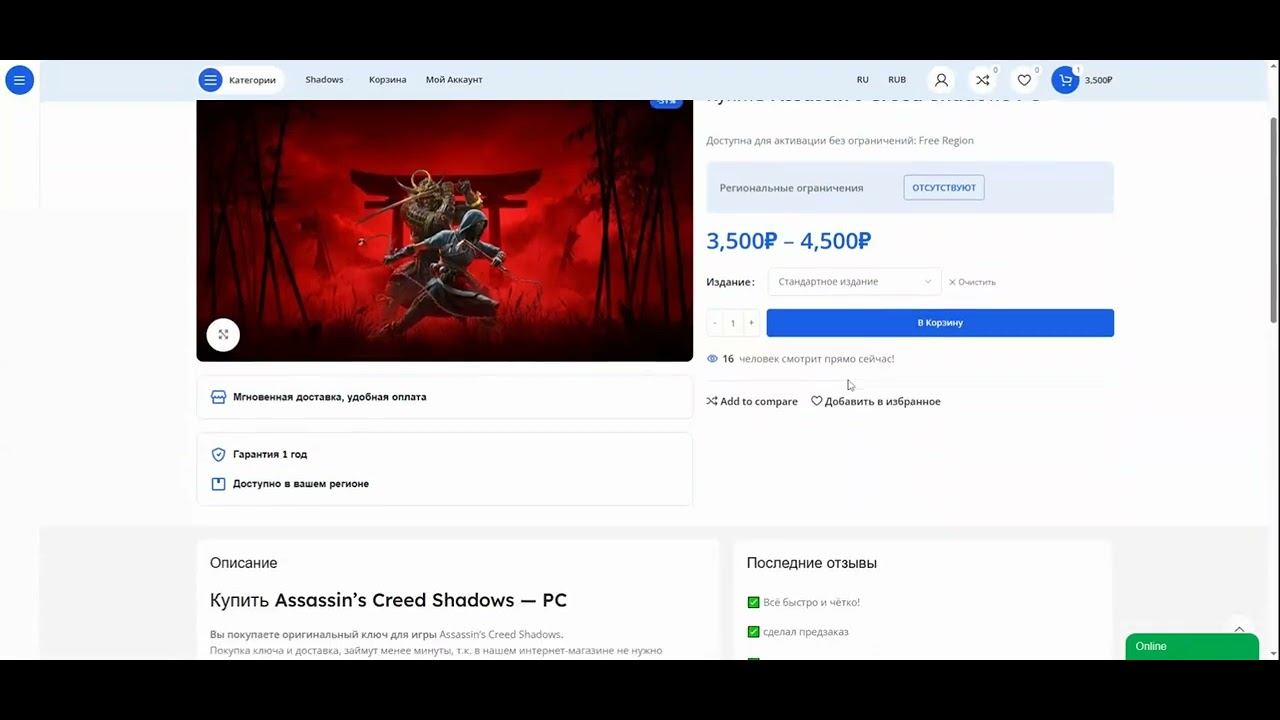This screenshot has width=1280, height=720.
Task: Click the Региональные ограничения label
Action: pos(791,188)
